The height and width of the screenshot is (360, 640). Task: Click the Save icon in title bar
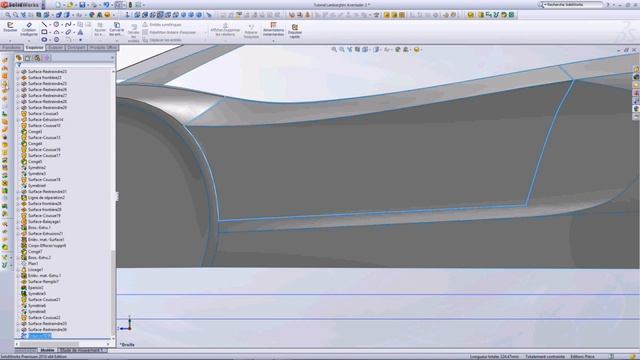82,4
